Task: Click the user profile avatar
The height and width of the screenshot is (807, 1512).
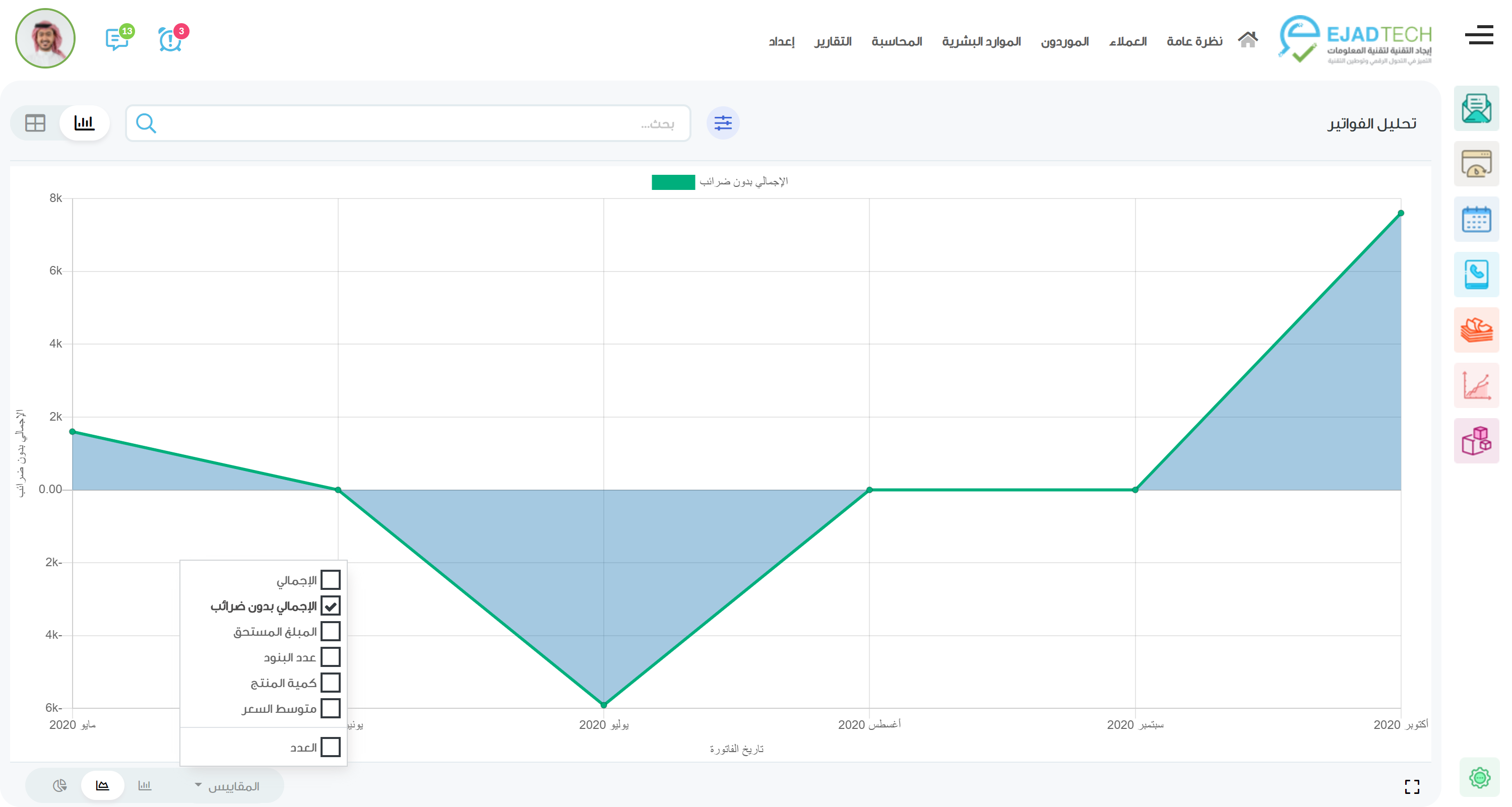Action: [45, 39]
